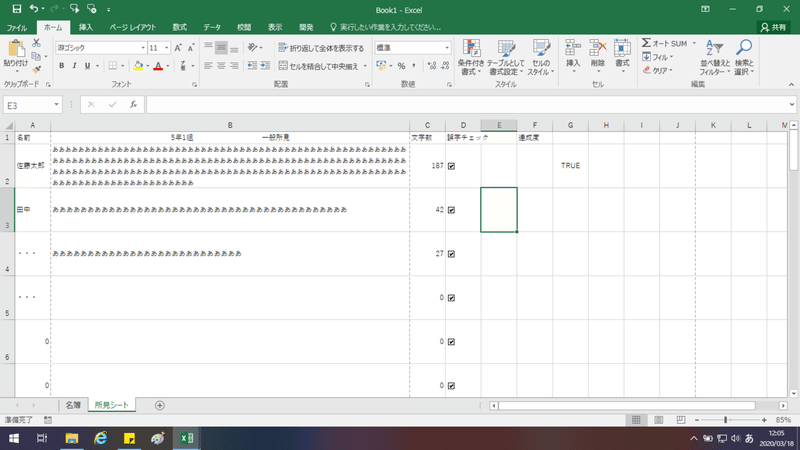Click the Delete cells button
Viewport: 800px width, 450px height.
coord(597,56)
